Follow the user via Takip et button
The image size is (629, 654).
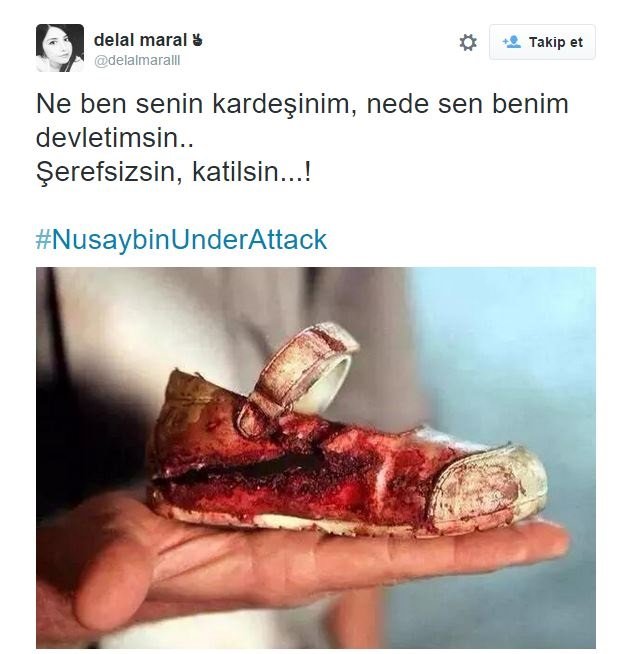[x=542, y=42]
